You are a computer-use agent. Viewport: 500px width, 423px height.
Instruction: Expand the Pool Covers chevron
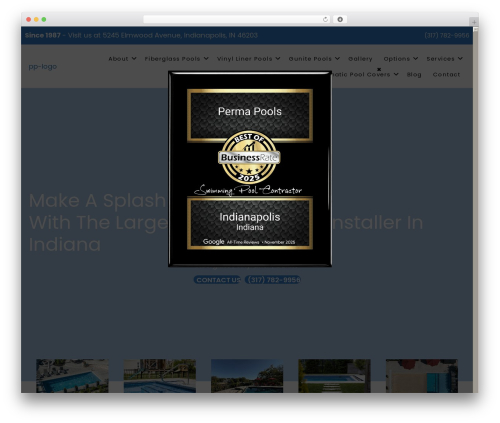pyautogui.click(x=396, y=74)
